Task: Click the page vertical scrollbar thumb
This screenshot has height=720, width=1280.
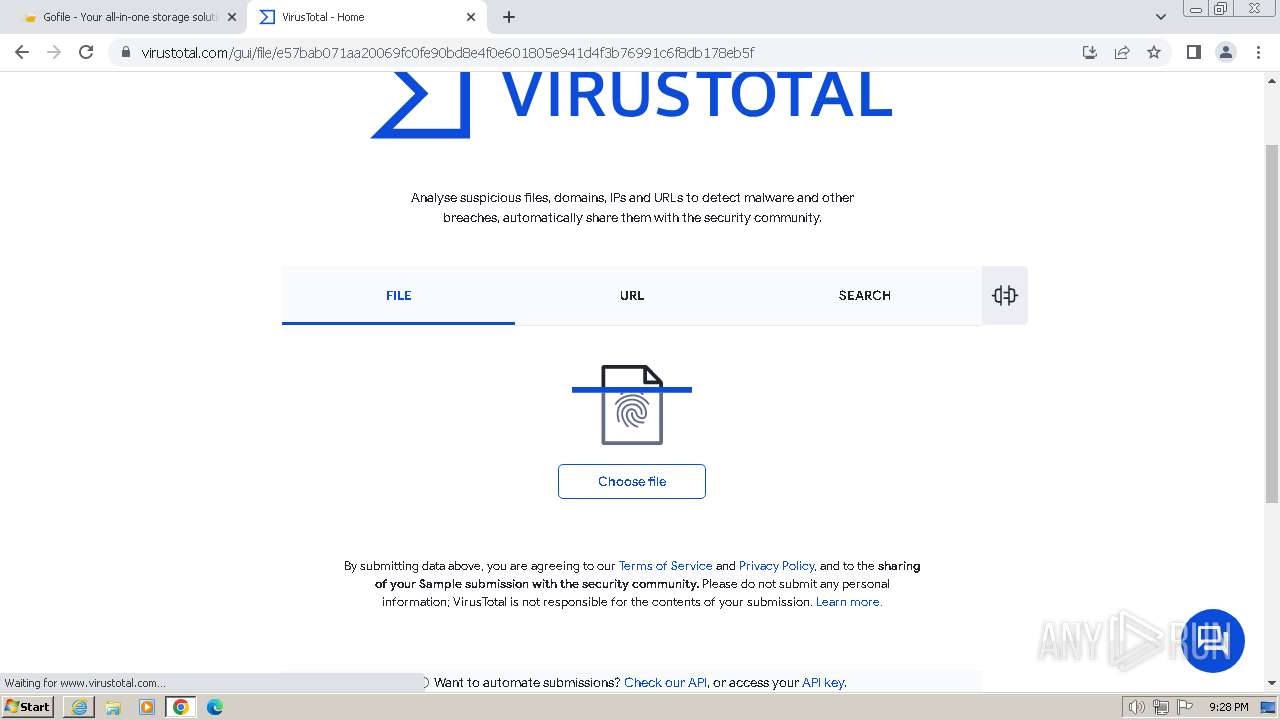Action: click(1272, 323)
